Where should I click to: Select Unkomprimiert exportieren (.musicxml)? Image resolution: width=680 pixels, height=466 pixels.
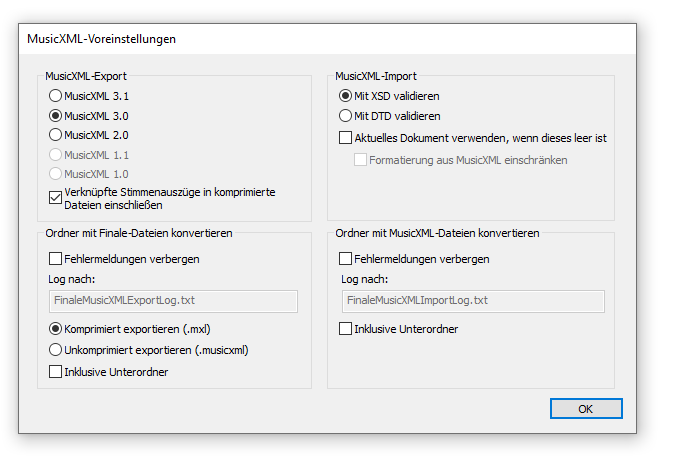tap(55, 350)
